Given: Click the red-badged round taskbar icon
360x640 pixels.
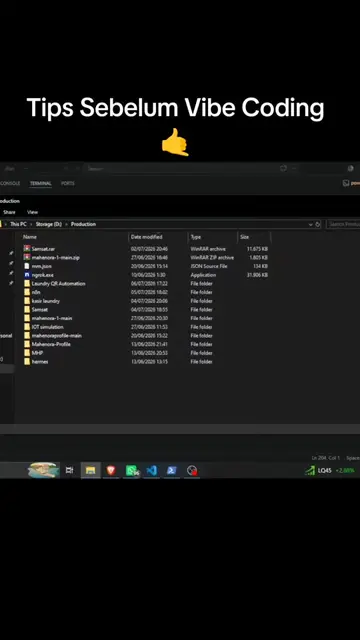Looking at the screenshot, I should pos(192,470).
